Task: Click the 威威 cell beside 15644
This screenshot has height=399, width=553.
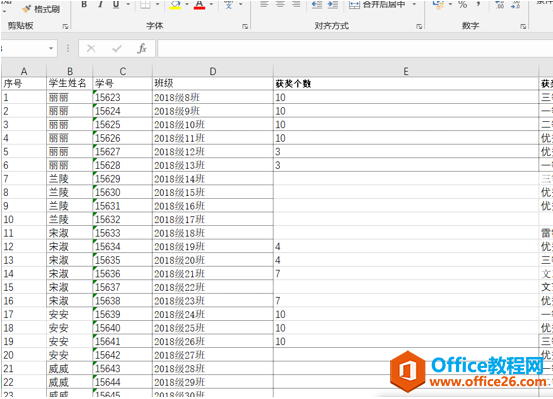Action: 70,382
